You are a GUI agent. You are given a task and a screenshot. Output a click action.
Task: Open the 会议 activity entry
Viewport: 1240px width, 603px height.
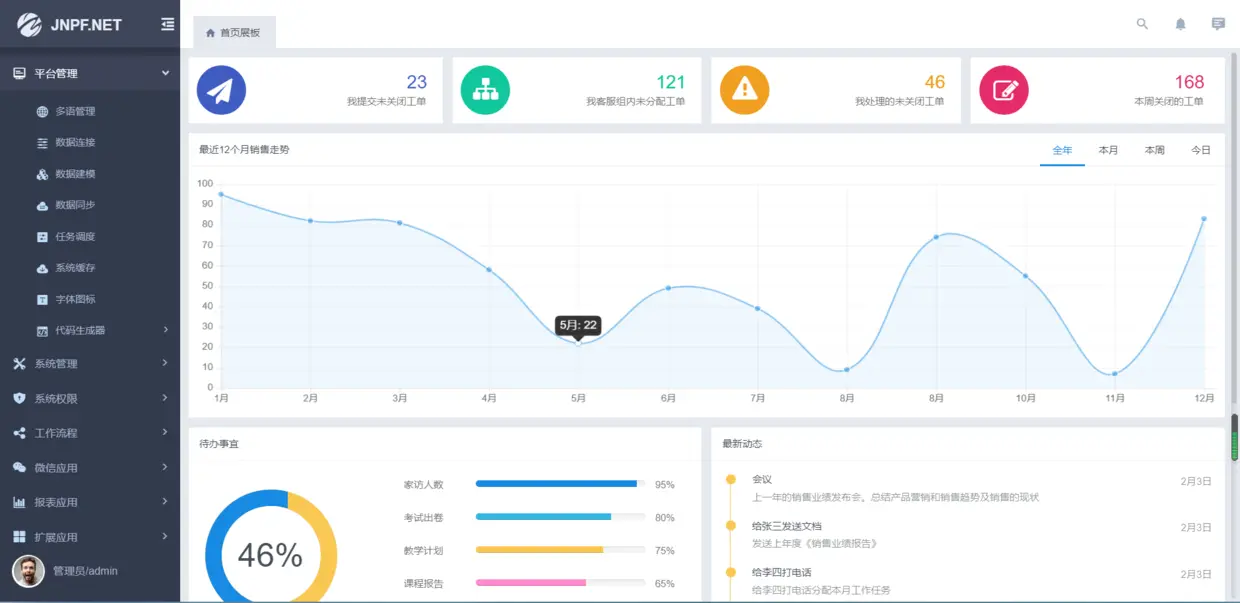pos(981,488)
